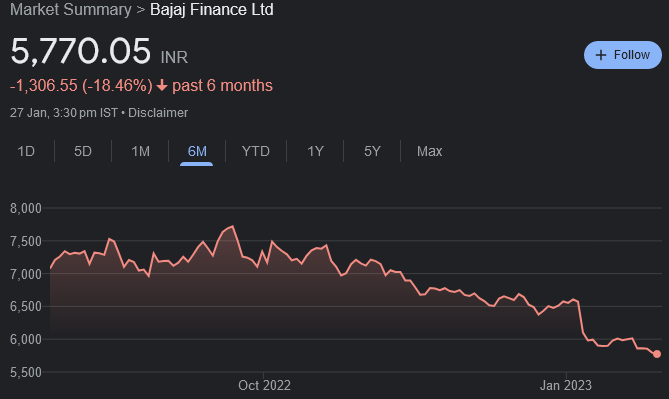
Task: Click the past 6 months label
Action: (x=222, y=85)
